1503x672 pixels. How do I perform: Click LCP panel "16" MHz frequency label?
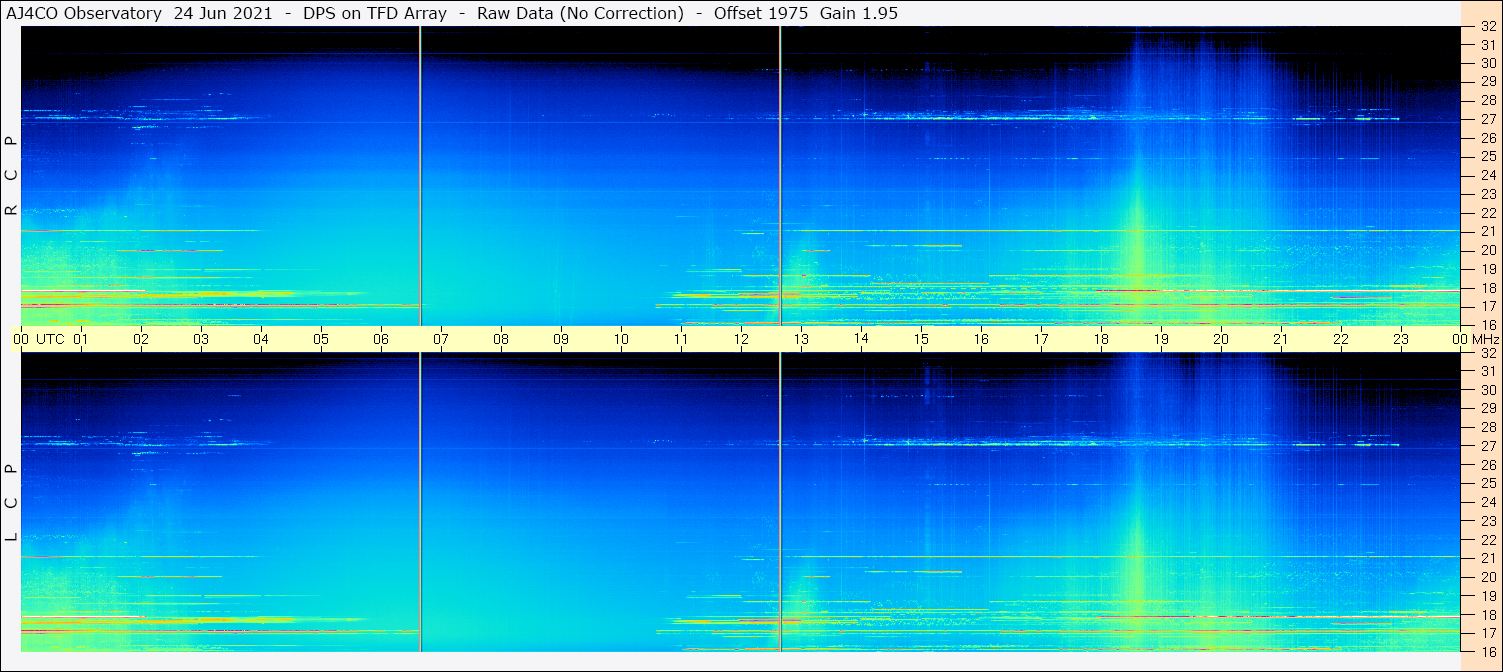[x=1487, y=651]
